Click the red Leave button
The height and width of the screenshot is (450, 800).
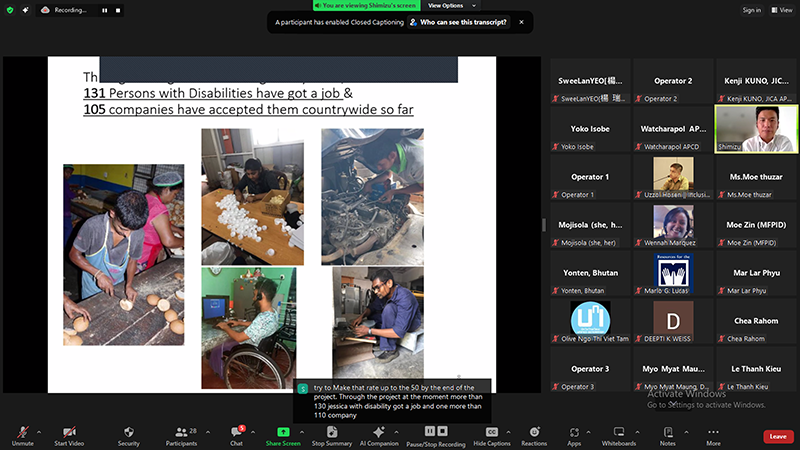[x=778, y=436]
